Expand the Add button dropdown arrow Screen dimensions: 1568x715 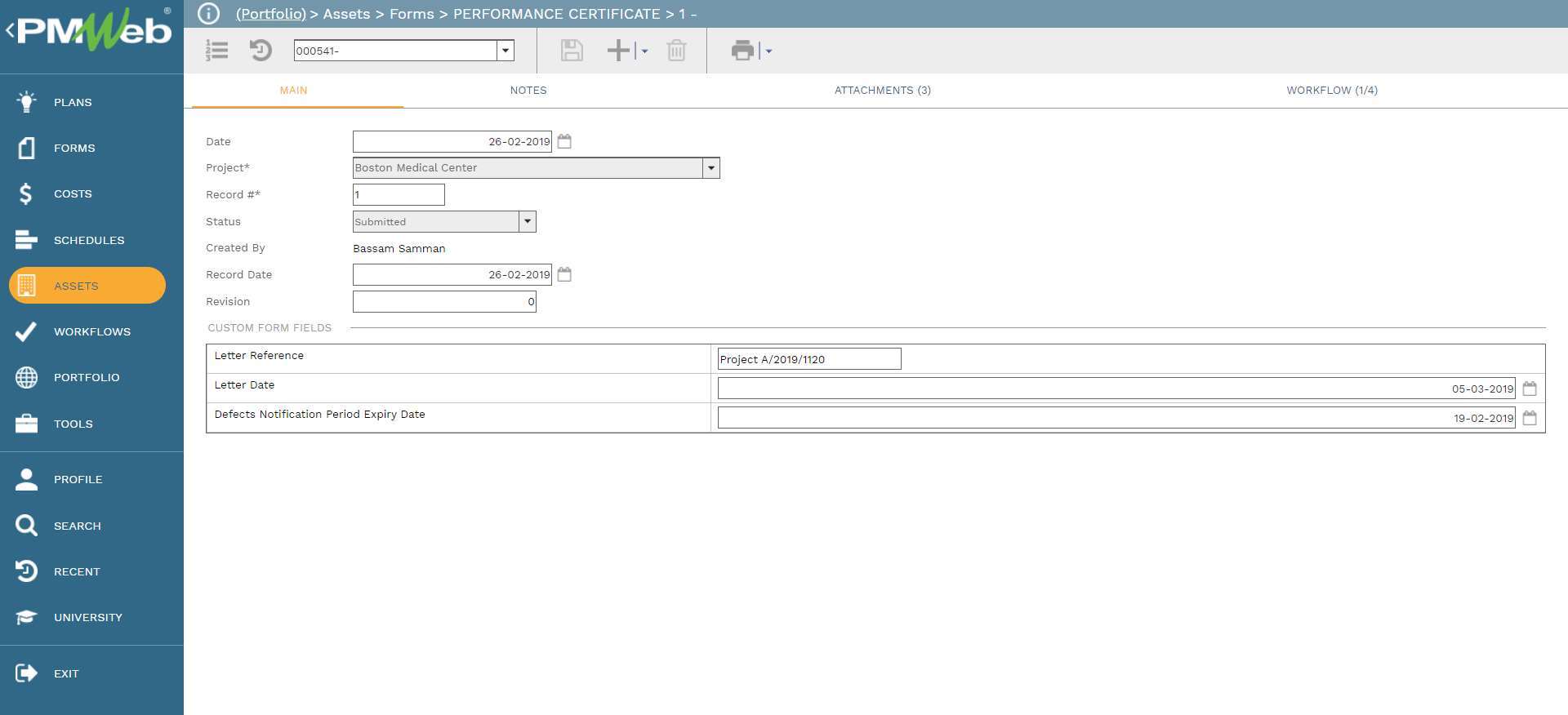[x=644, y=51]
